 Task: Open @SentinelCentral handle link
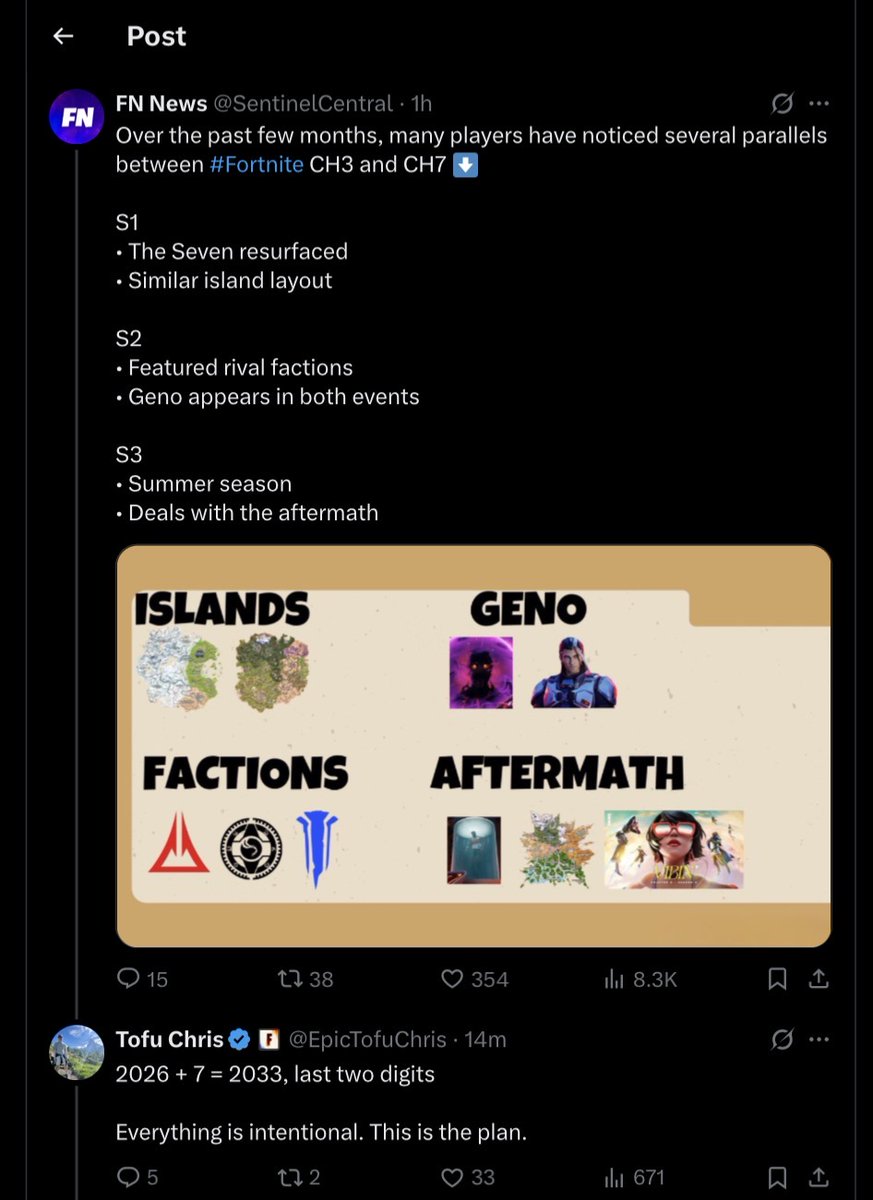(x=303, y=103)
